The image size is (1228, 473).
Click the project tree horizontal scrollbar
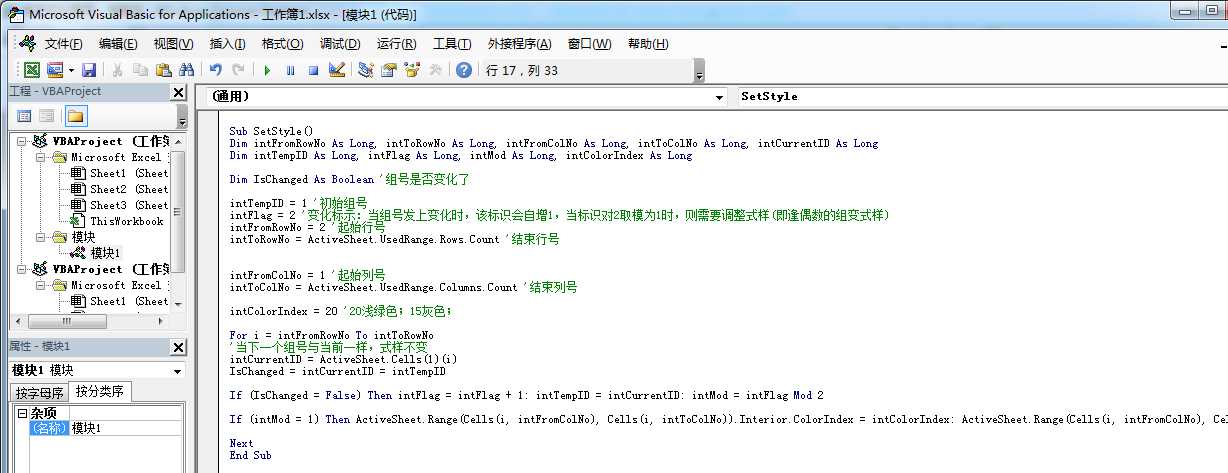tap(90, 321)
